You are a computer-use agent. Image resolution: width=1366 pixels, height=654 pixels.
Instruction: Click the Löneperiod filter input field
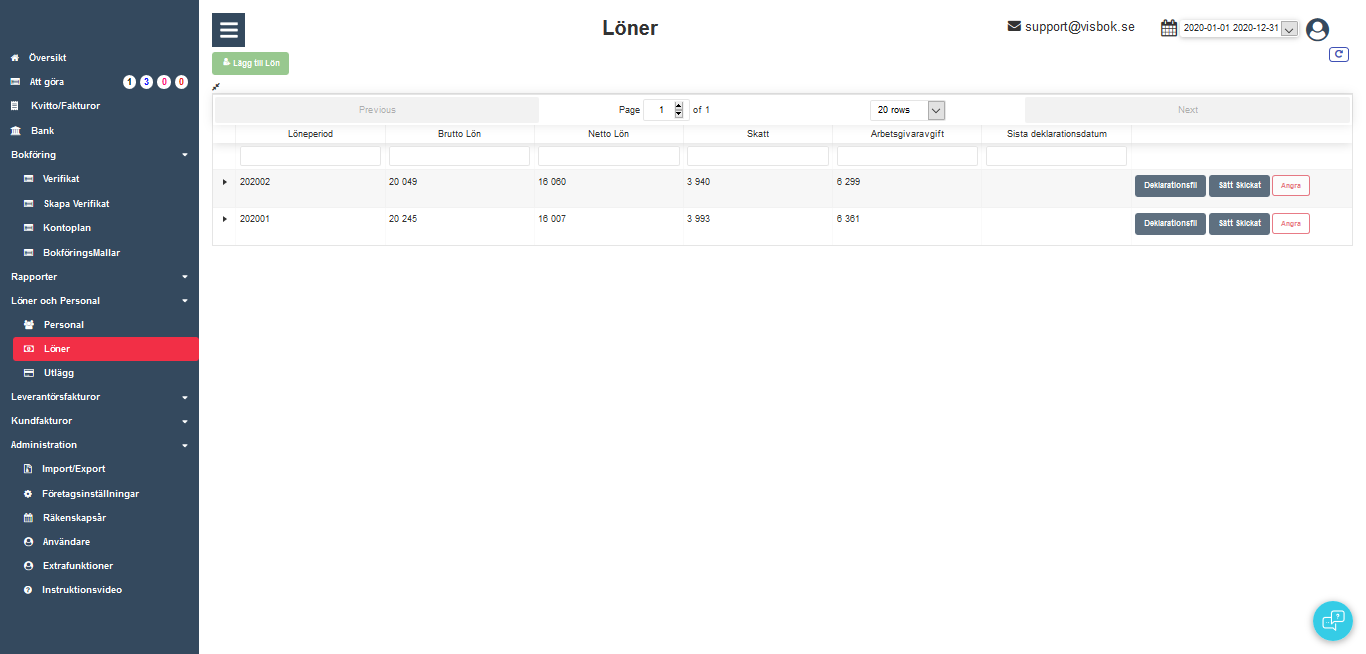pyautogui.click(x=310, y=156)
